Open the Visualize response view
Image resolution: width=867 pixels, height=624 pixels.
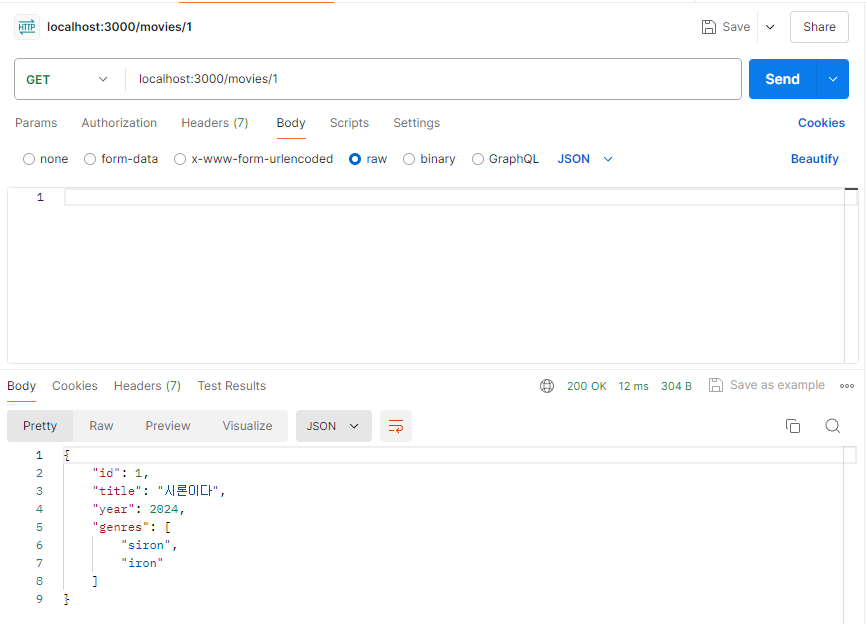click(x=247, y=426)
